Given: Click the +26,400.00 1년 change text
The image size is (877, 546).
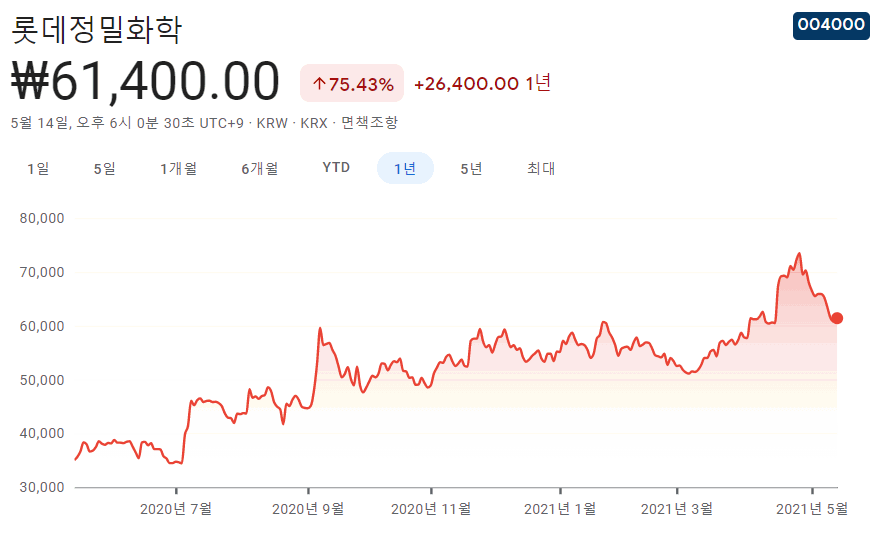Looking at the screenshot, I should (482, 83).
